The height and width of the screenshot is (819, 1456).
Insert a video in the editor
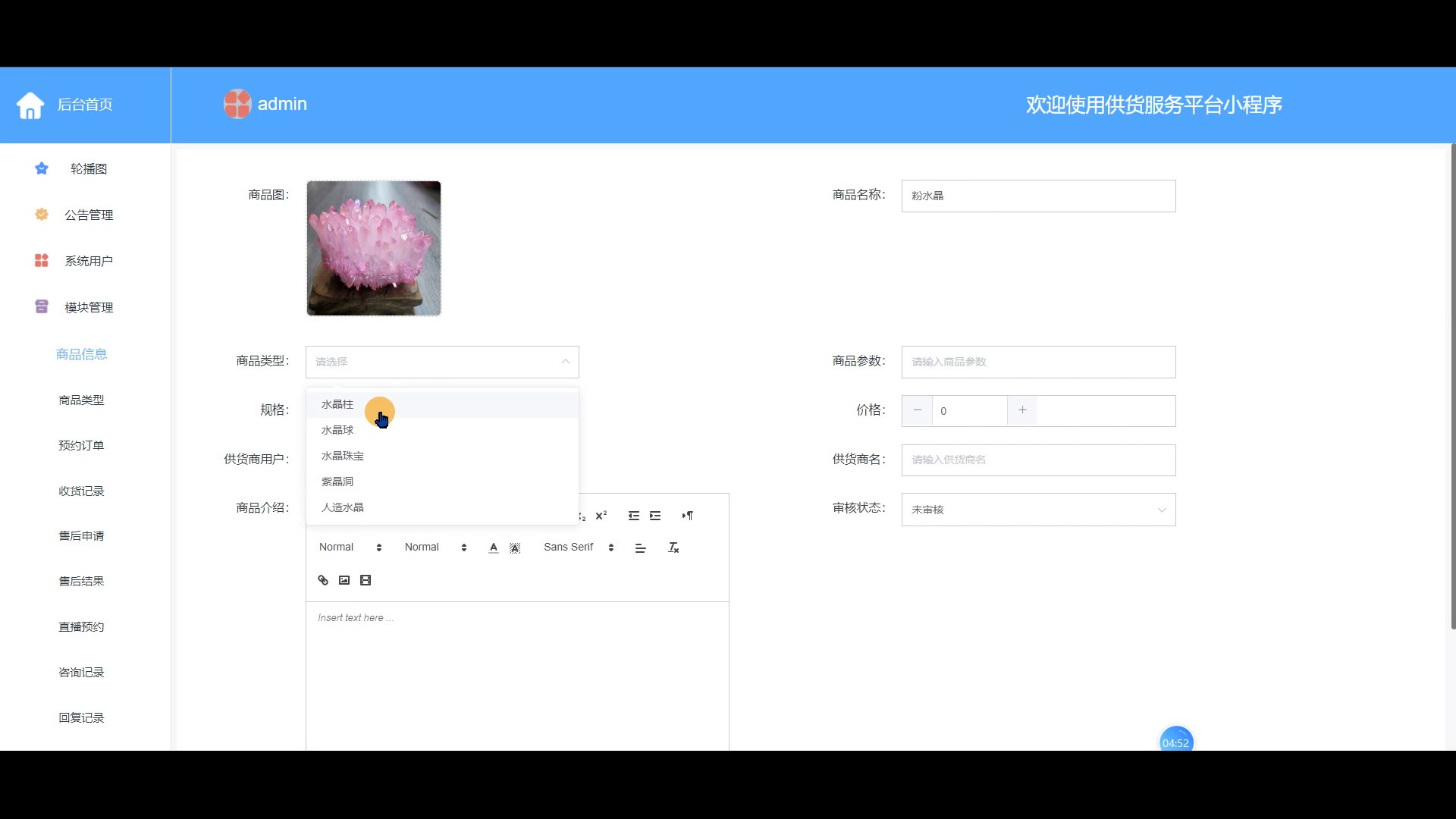click(366, 580)
